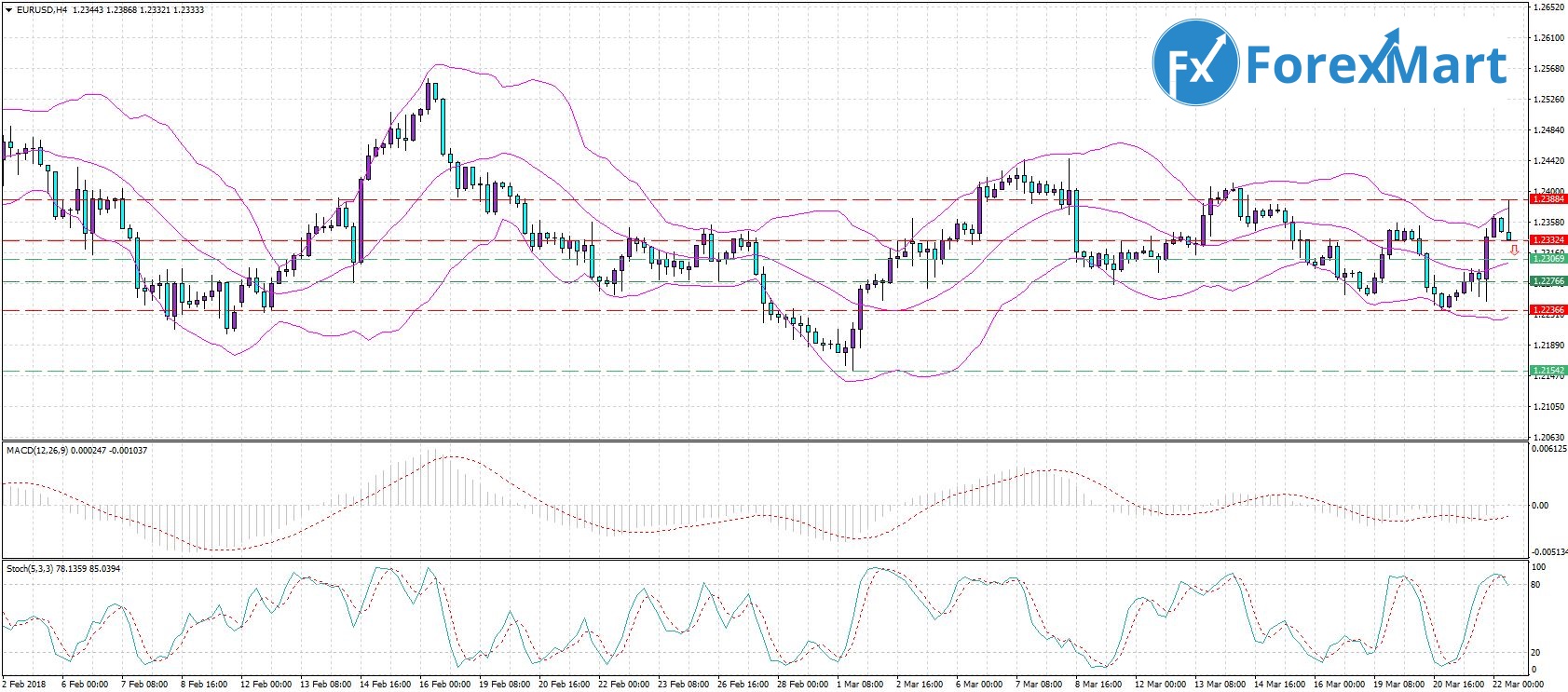Click the 1.25680 price scale value
Viewport: 1568px width, 692px height.
(x=1548, y=69)
